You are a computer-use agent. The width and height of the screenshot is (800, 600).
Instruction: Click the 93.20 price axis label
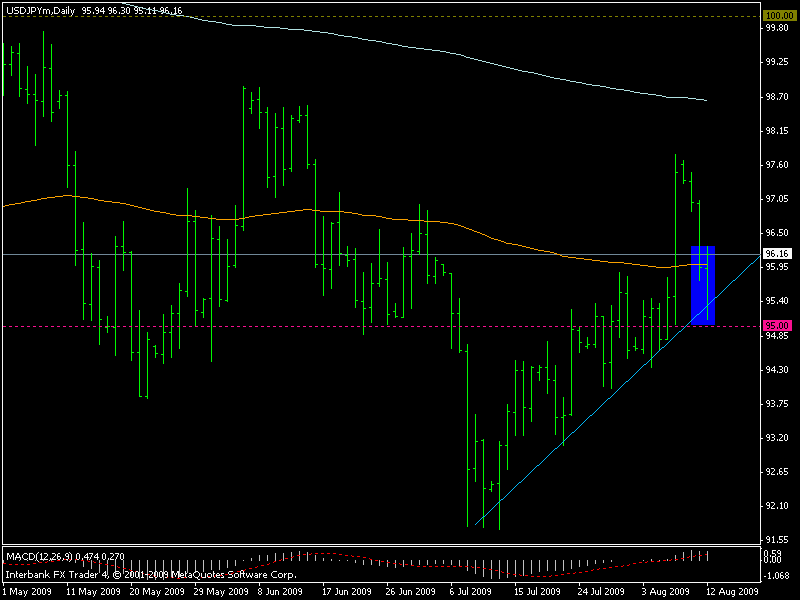point(776,438)
